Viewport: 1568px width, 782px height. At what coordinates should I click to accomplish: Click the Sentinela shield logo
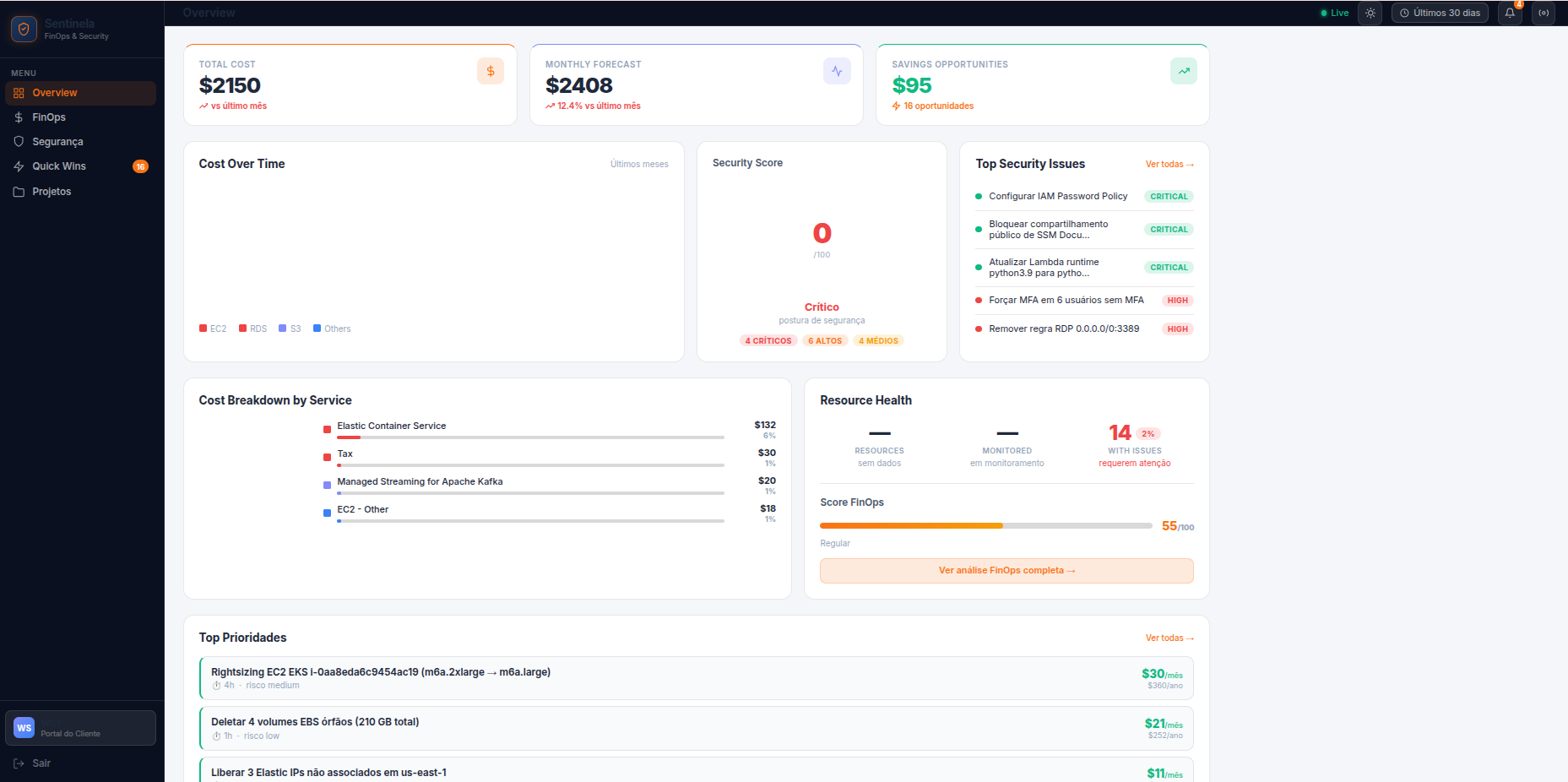(24, 30)
